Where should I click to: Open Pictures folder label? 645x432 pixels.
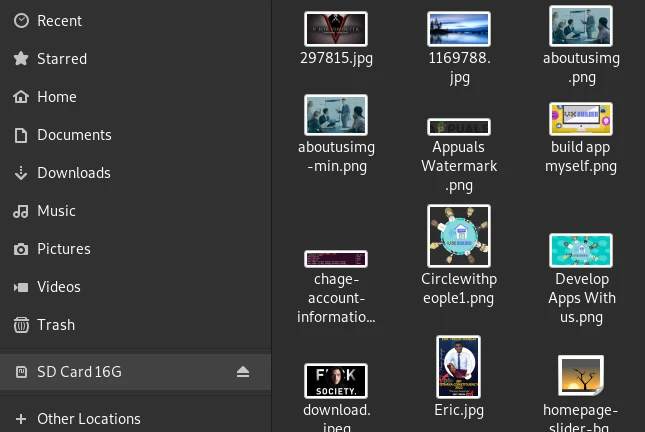pos(64,249)
